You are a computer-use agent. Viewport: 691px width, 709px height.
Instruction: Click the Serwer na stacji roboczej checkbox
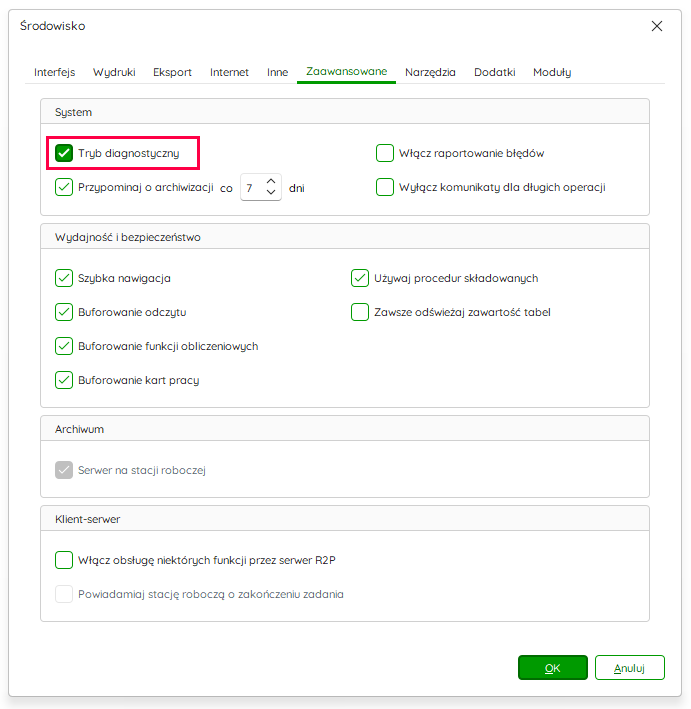64,470
